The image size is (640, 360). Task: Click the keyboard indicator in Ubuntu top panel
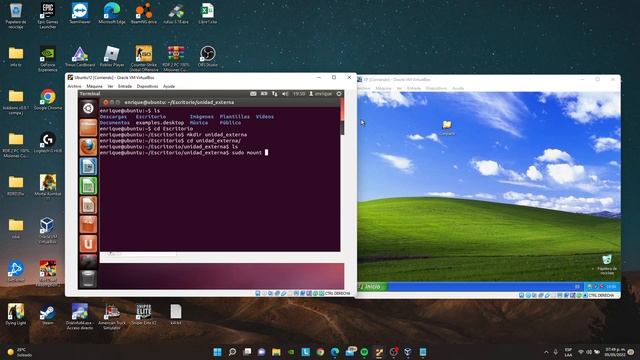click(x=253, y=94)
